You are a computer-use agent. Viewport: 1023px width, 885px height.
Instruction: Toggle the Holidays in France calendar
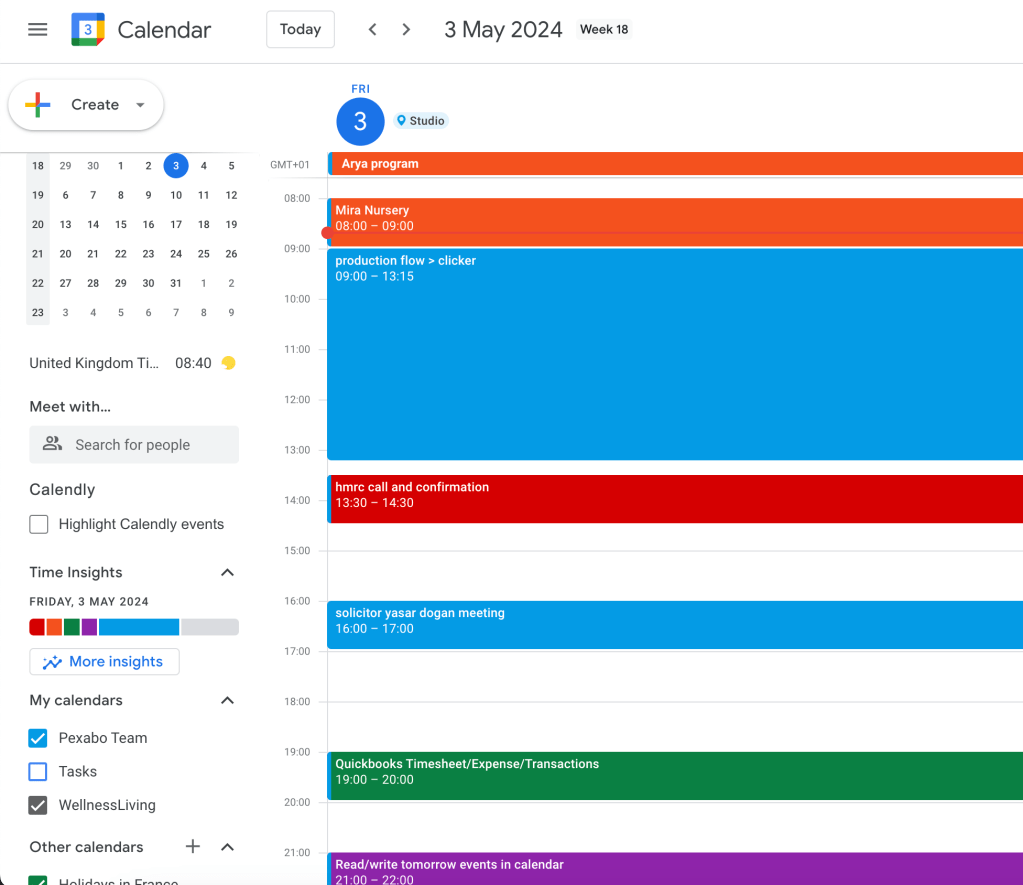(x=38, y=880)
